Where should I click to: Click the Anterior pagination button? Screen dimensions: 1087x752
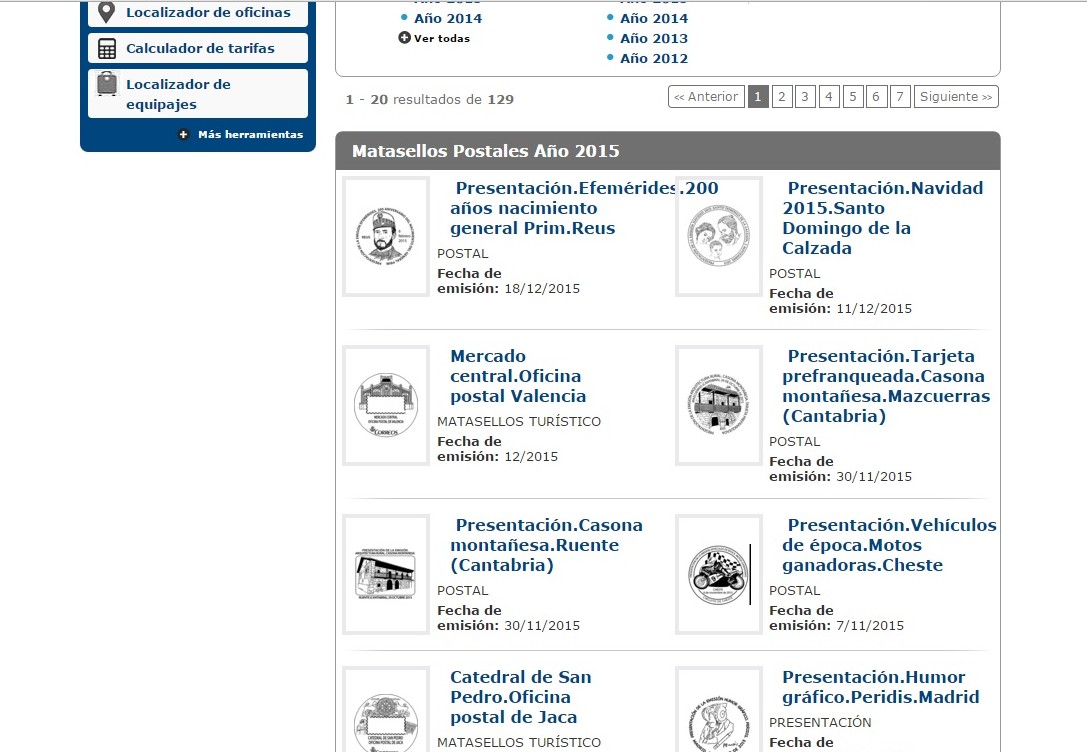706,96
